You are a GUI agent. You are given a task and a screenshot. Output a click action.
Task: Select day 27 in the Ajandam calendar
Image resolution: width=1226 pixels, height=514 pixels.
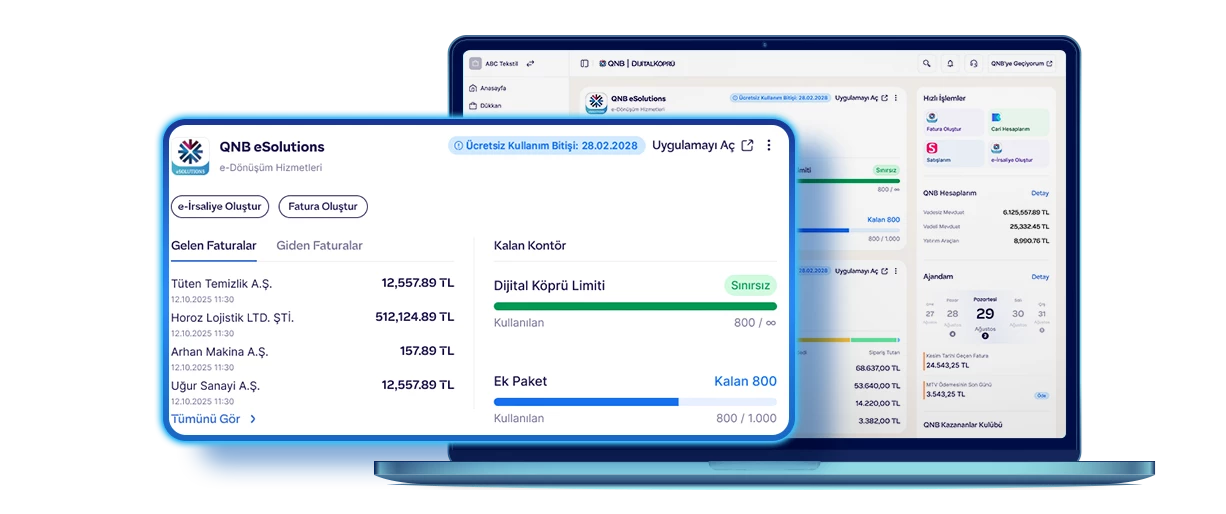point(930,313)
